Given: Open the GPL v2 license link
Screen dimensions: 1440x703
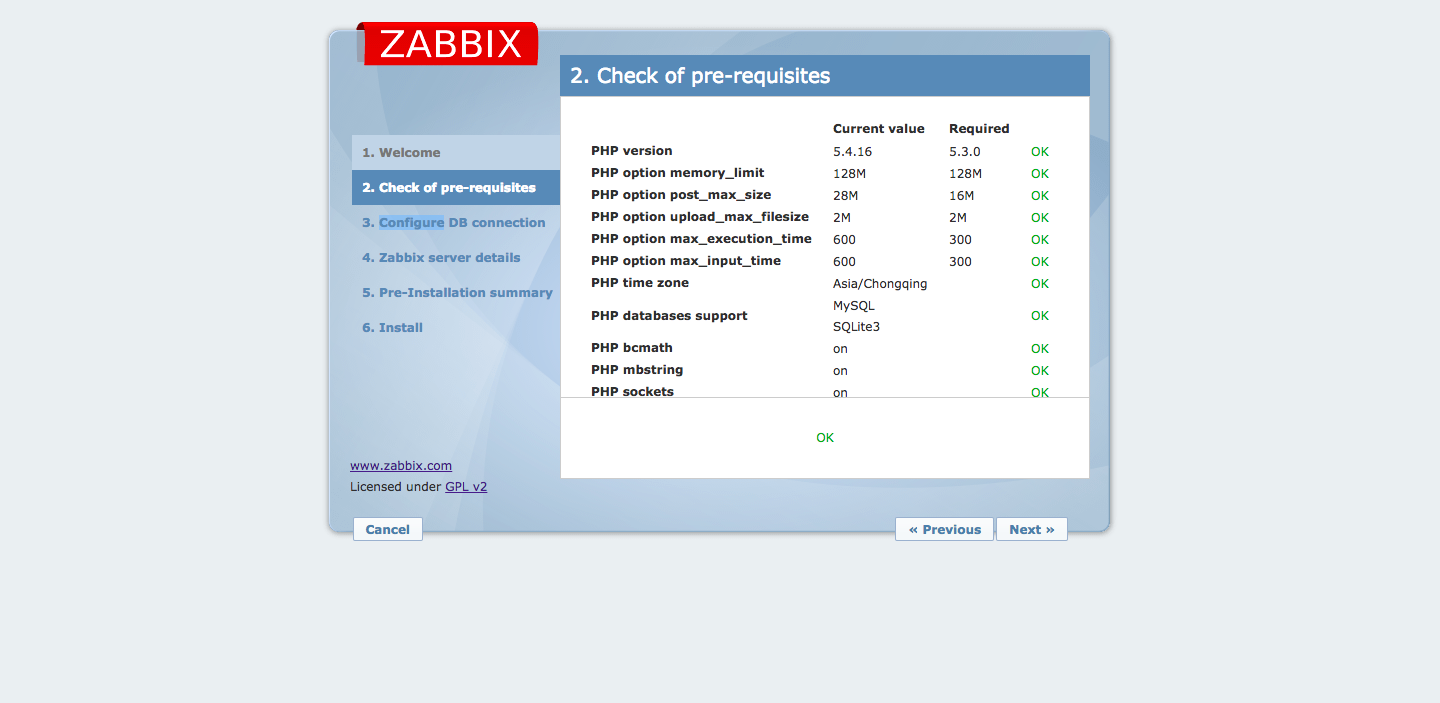Looking at the screenshot, I should [466, 486].
